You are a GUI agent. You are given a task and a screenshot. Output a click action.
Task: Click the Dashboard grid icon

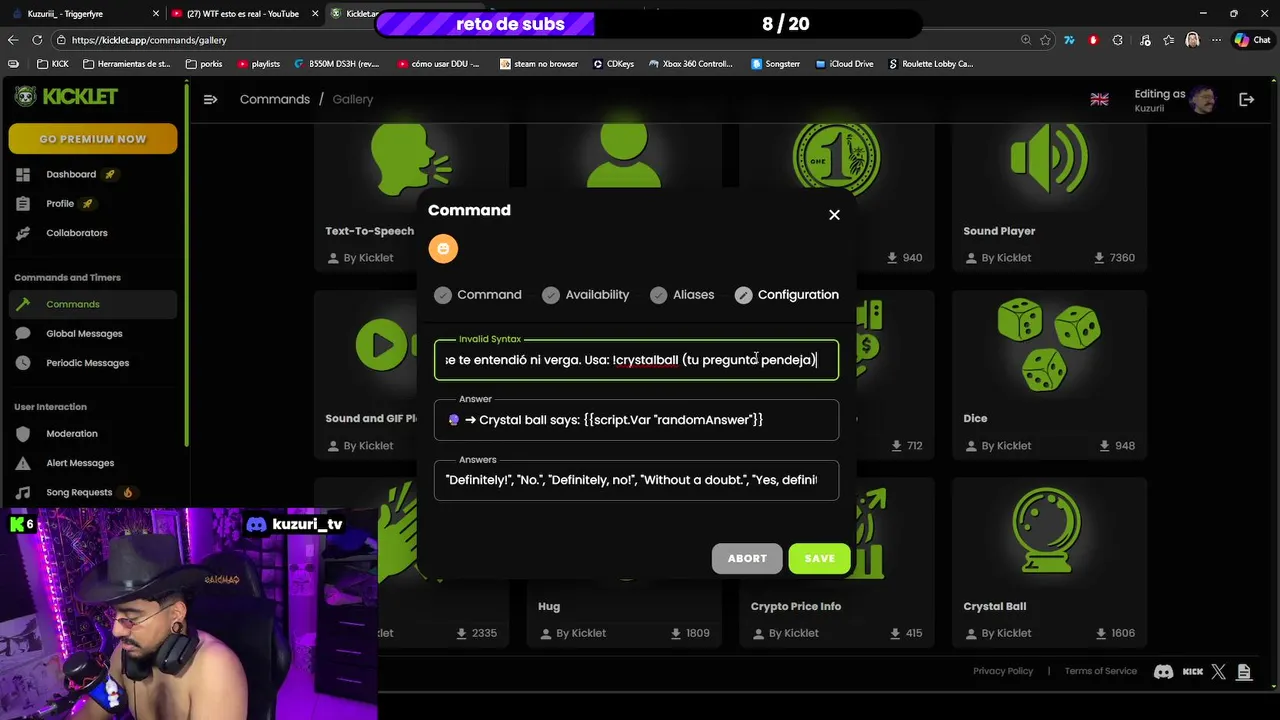pyautogui.click(x=23, y=174)
